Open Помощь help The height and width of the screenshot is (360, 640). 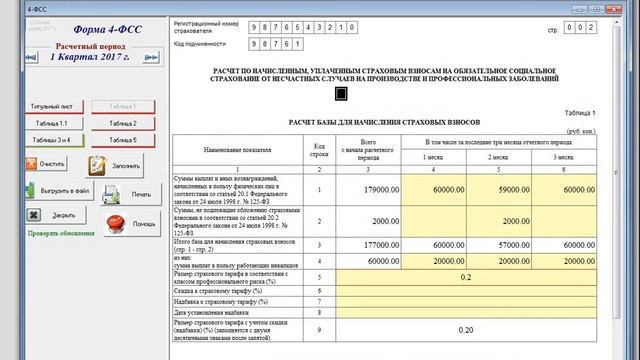[x=132, y=224]
